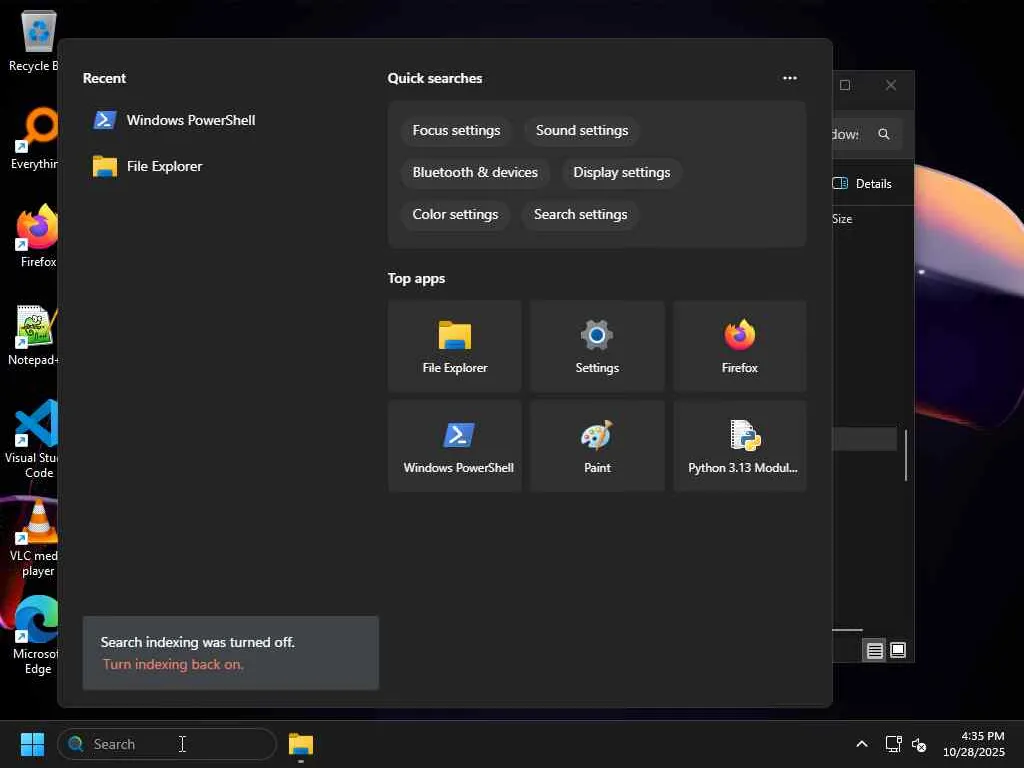
Task: Launch File Explorer in Top apps
Action: pos(455,346)
